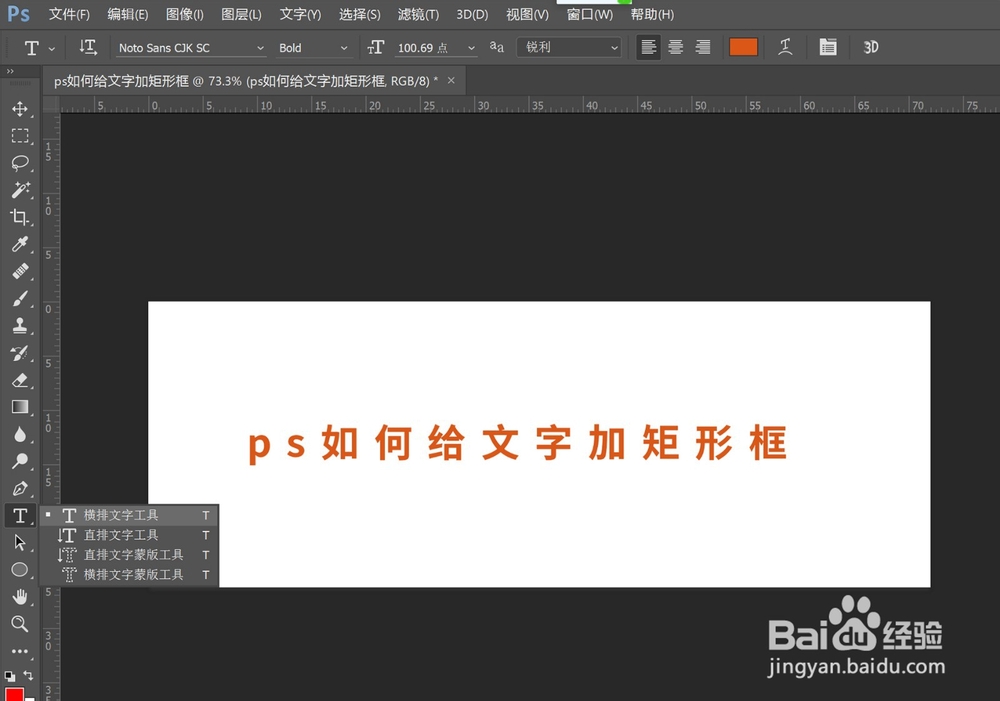Click the orange canvas text ps如何给文字加矩形框
This screenshot has width=1000, height=701.
[x=517, y=444]
